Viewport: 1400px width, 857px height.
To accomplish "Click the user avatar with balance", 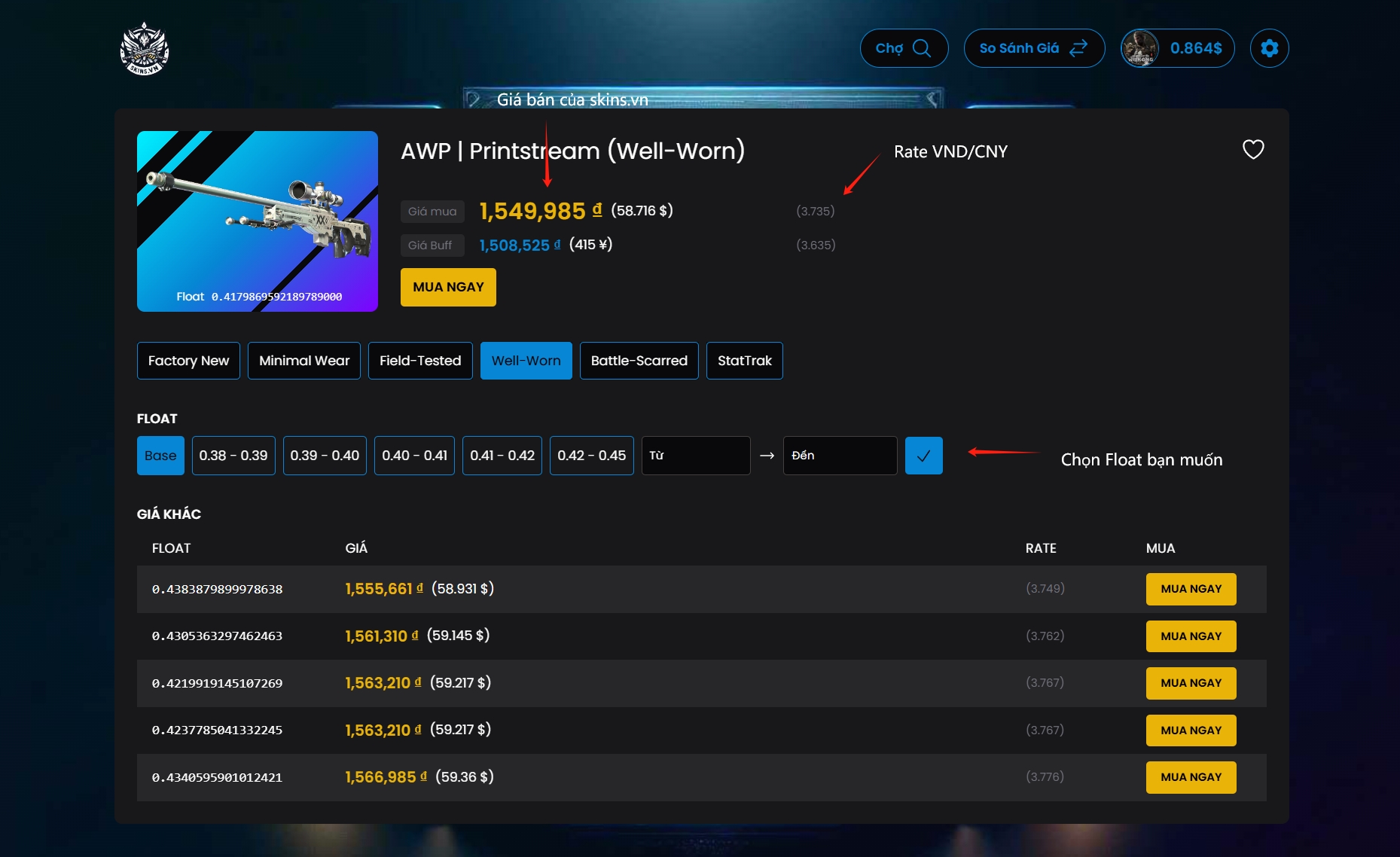I will tap(1176, 48).
